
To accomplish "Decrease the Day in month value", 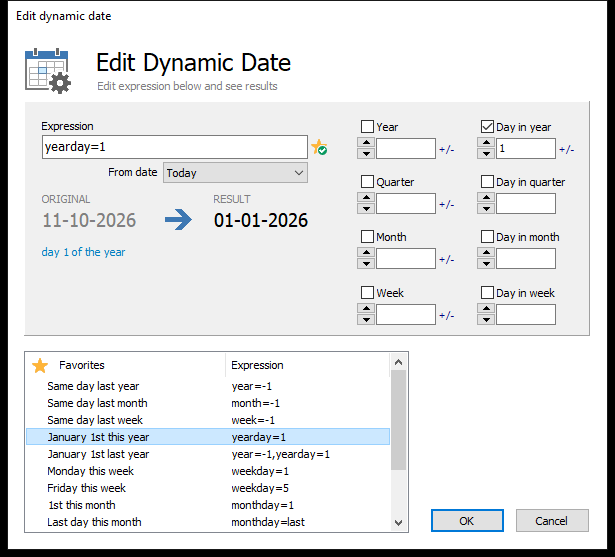I will tap(486, 263).
